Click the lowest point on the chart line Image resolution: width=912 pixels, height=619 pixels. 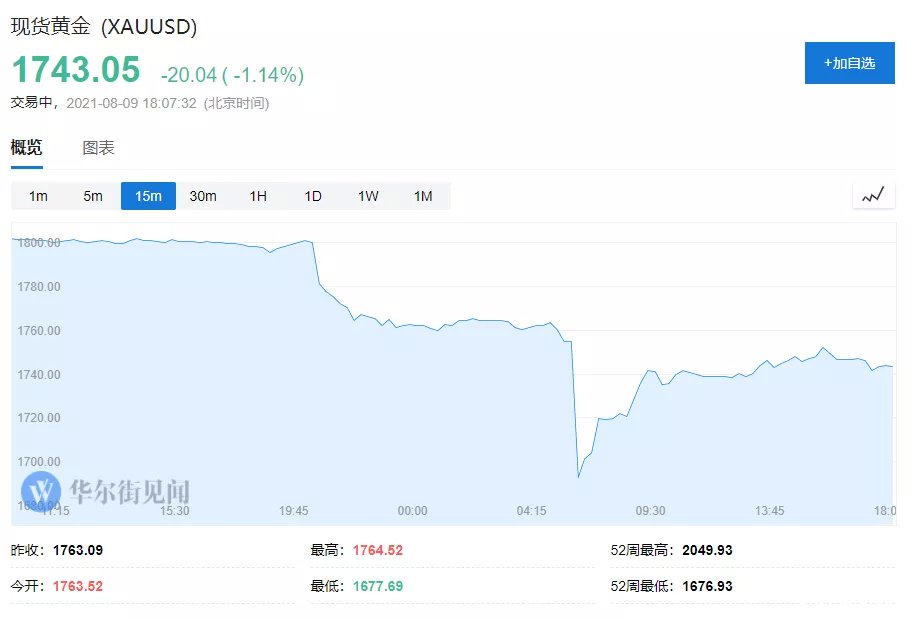tap(579, 476)
